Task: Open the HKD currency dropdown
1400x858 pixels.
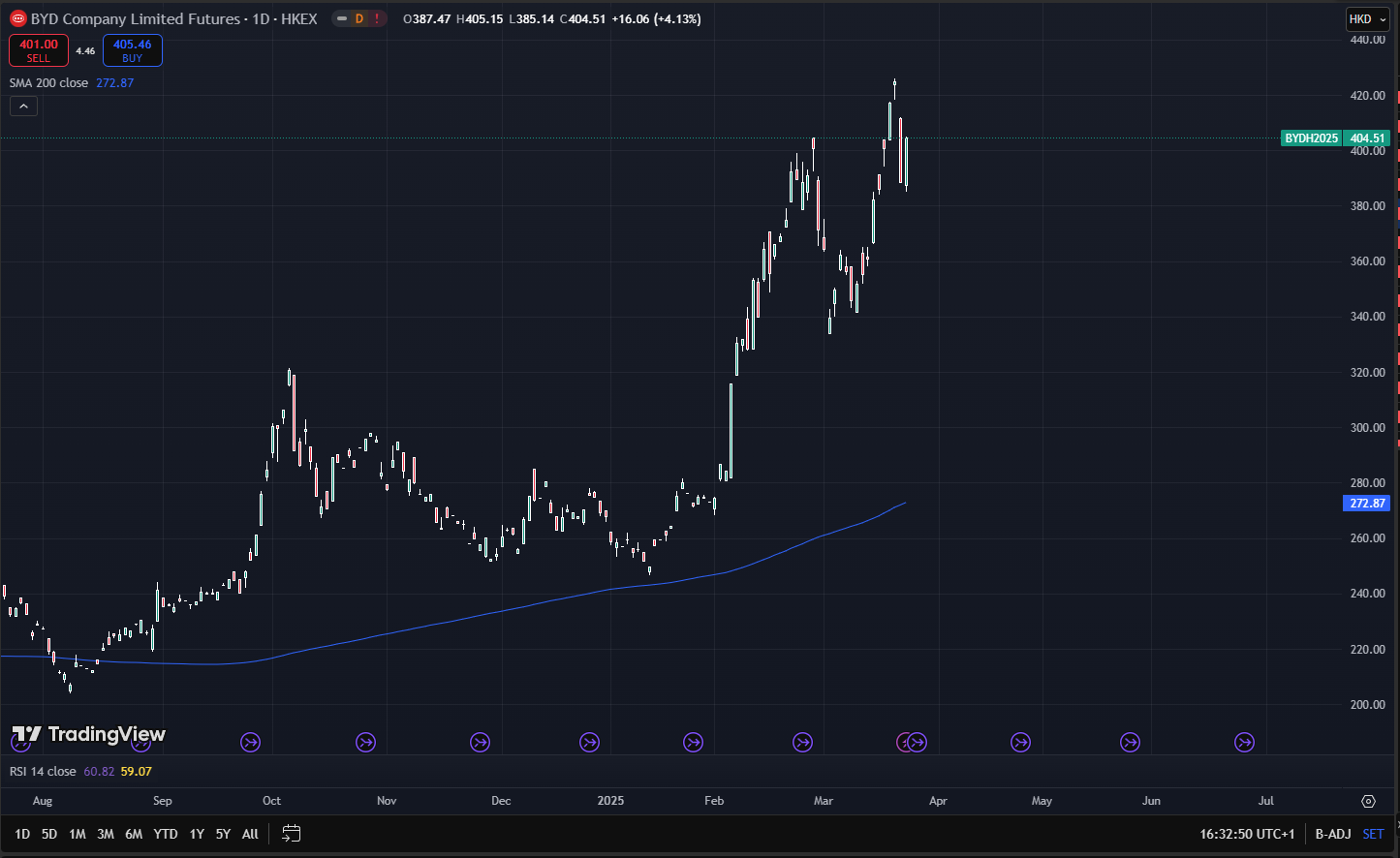Action: 1367,19
